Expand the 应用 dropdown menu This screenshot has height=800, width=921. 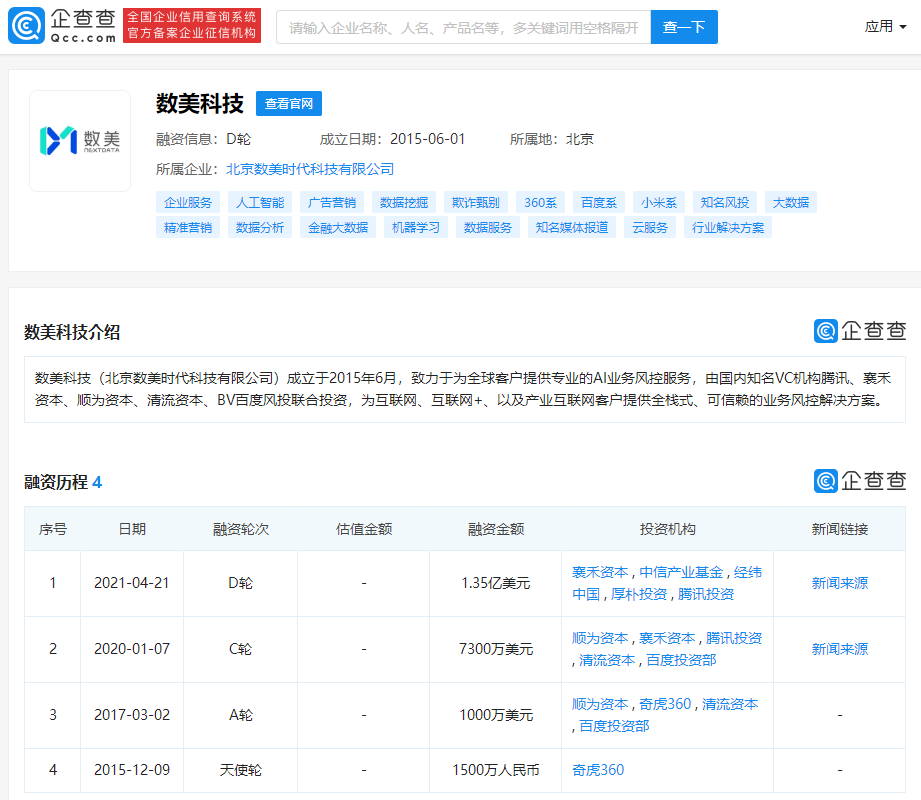[885, 26]
